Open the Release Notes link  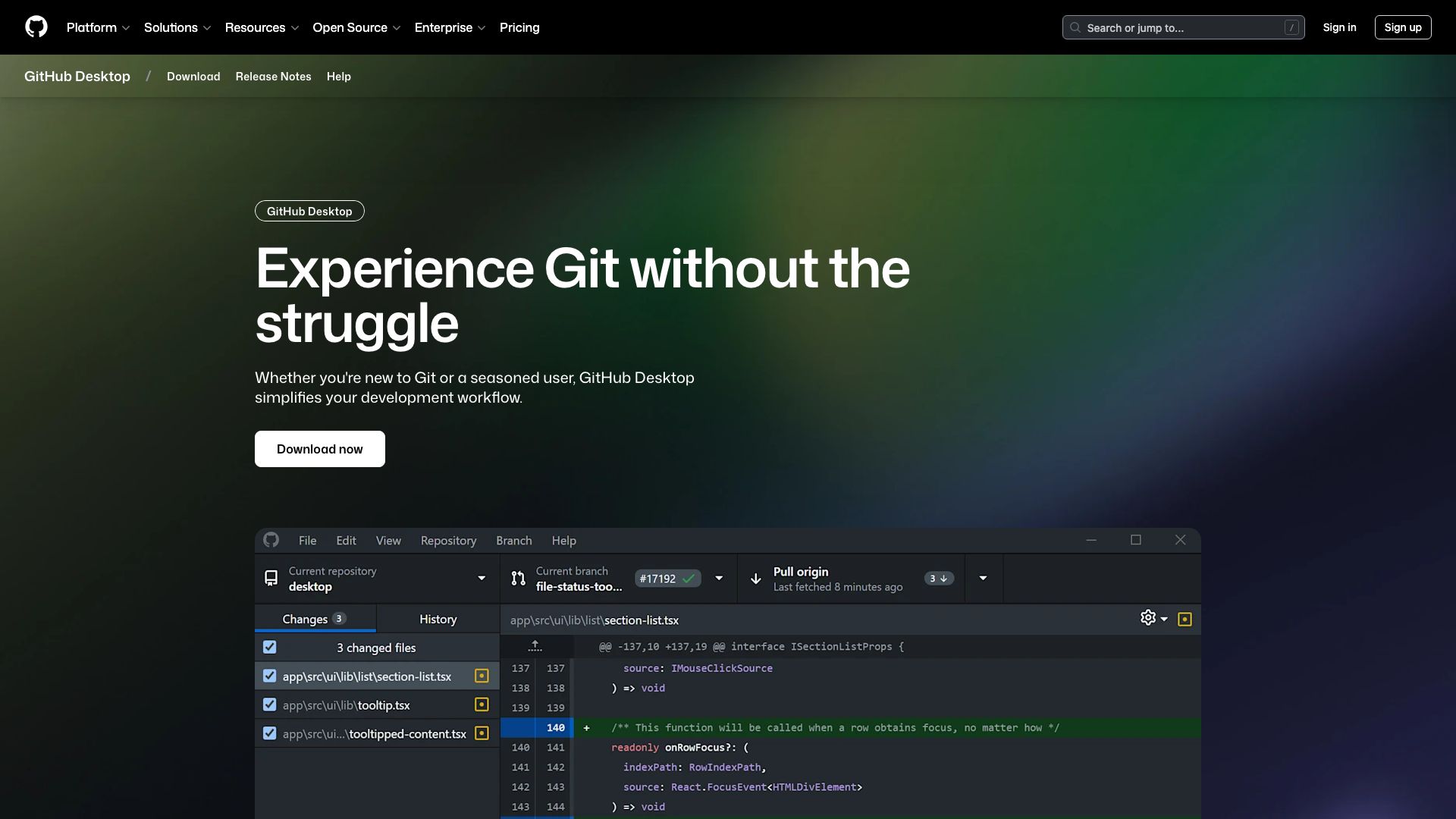click(273, 76)
